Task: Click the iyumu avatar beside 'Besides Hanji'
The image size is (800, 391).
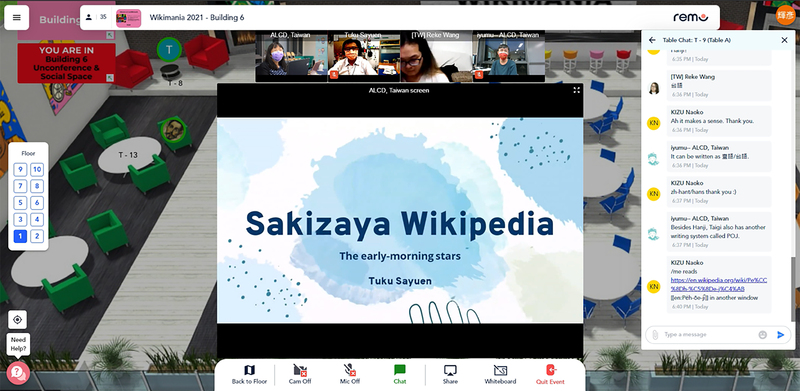Action: 654,234
